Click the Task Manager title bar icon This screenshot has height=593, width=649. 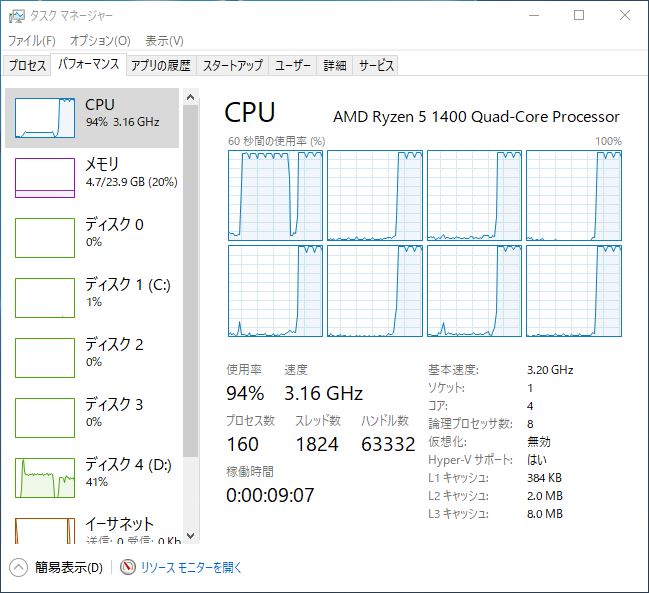pos(16,16)
